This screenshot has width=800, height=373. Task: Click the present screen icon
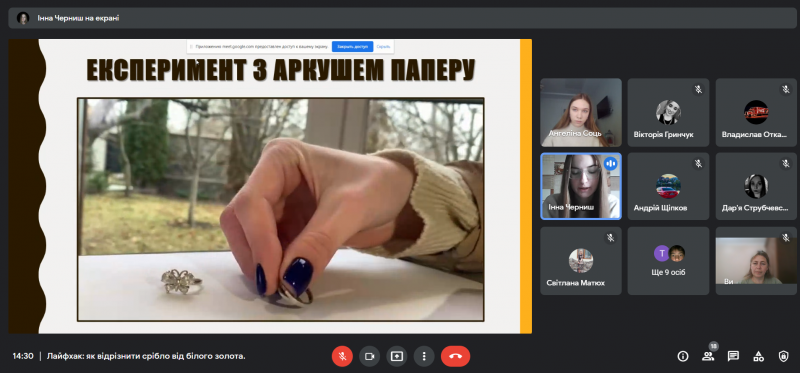(x=397, y=356)
